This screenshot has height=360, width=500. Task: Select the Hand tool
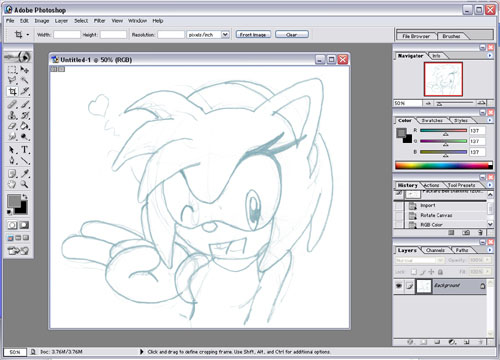[12, 184]
